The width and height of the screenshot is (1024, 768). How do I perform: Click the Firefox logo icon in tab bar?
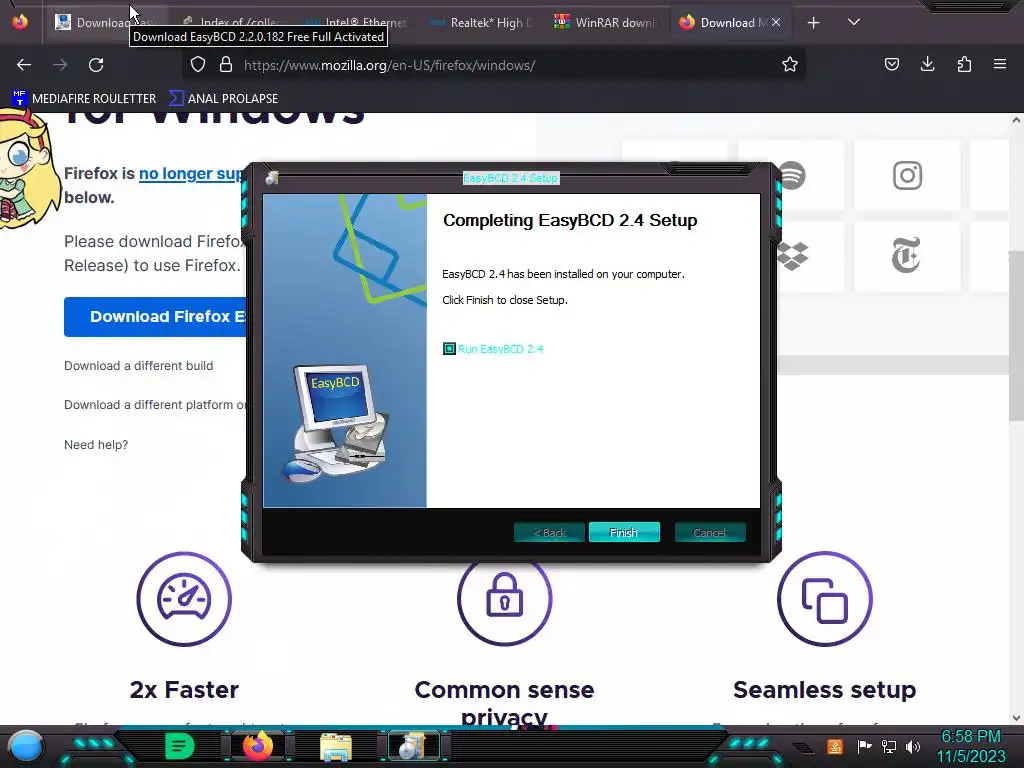coord(20,22)
